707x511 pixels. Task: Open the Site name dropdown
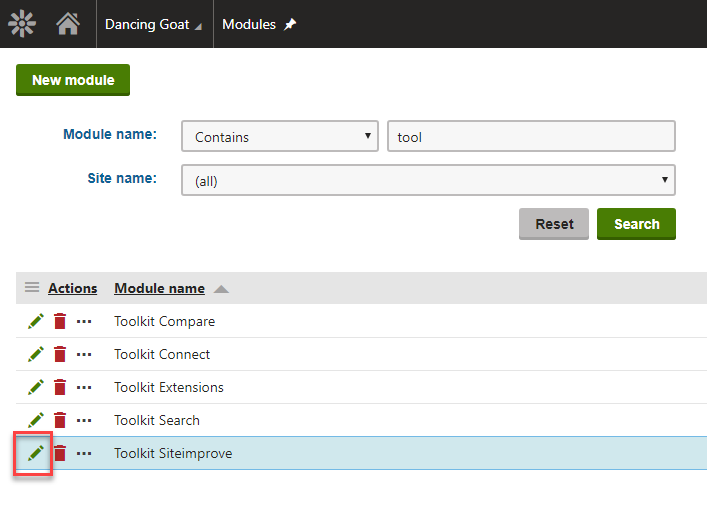coord(428,181)
